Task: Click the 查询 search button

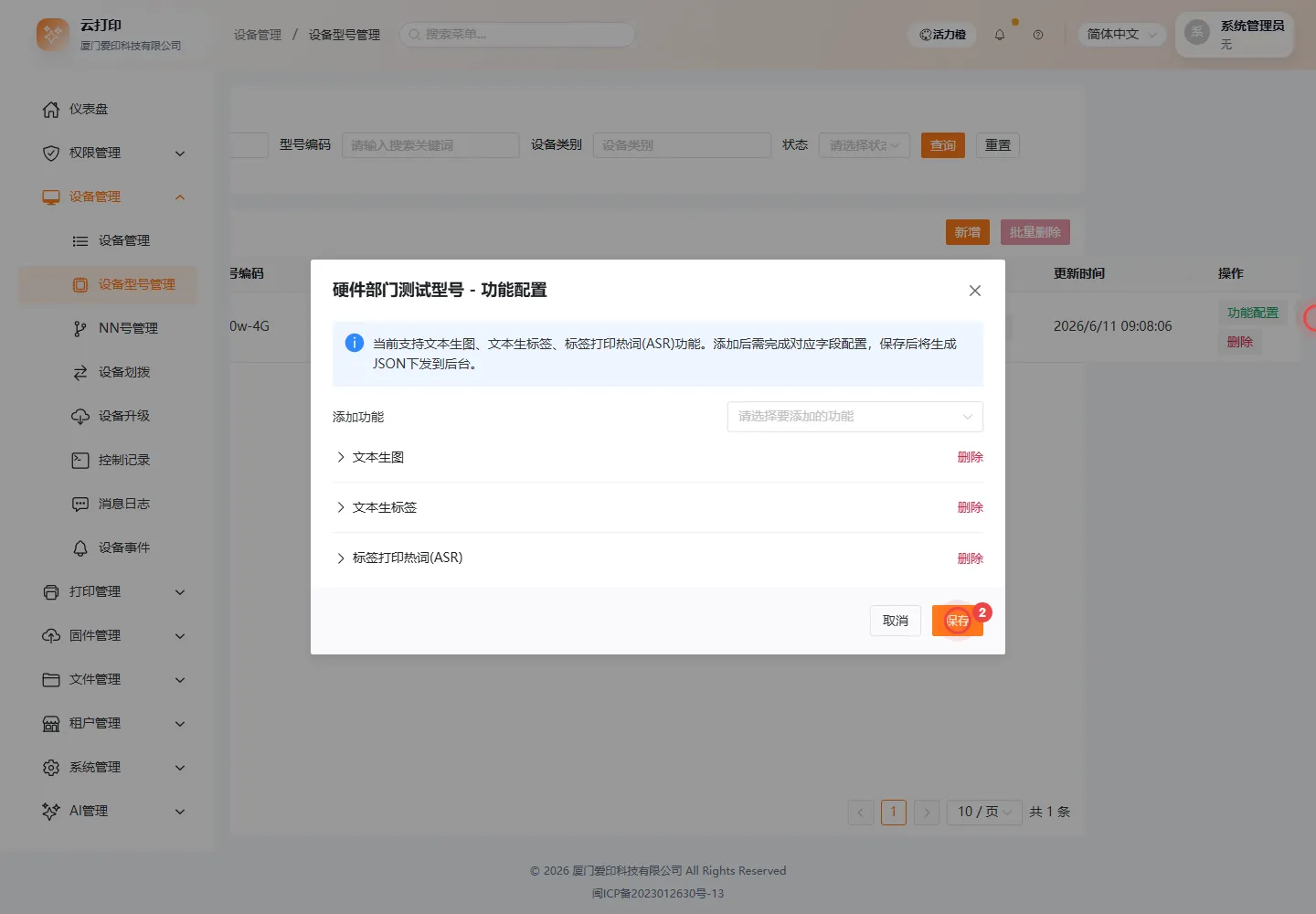Action: [x=943, y=145]
